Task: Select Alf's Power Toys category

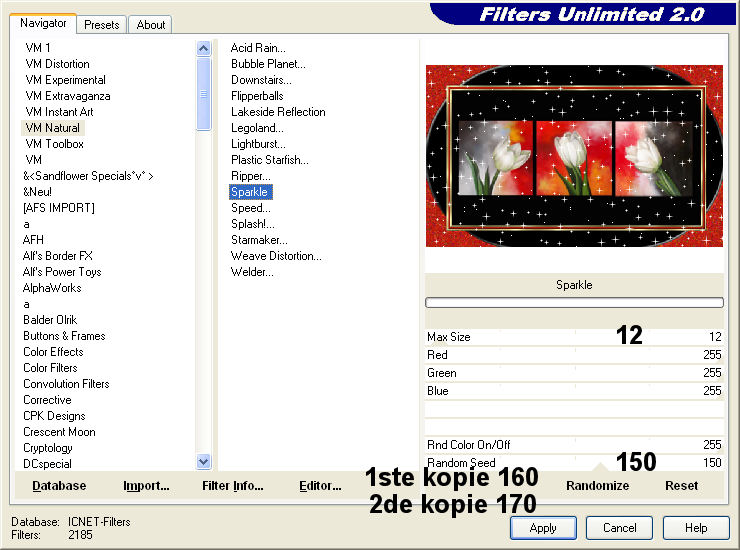Action: click(62, 272)
